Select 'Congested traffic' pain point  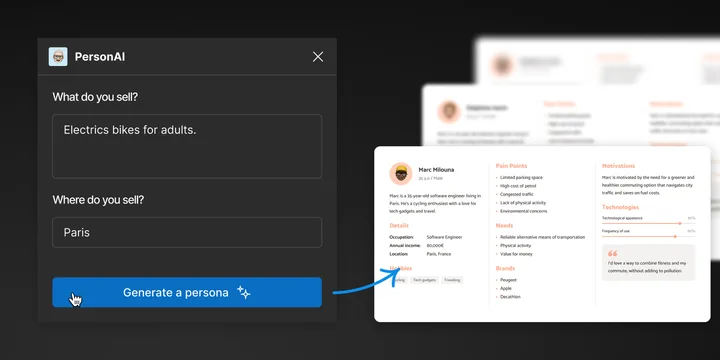517,194
